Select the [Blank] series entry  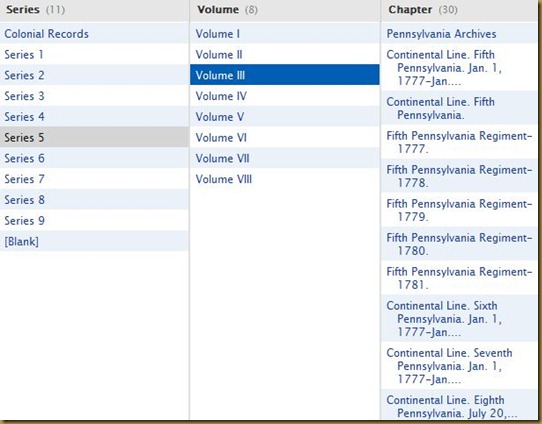tap(94, 241)
